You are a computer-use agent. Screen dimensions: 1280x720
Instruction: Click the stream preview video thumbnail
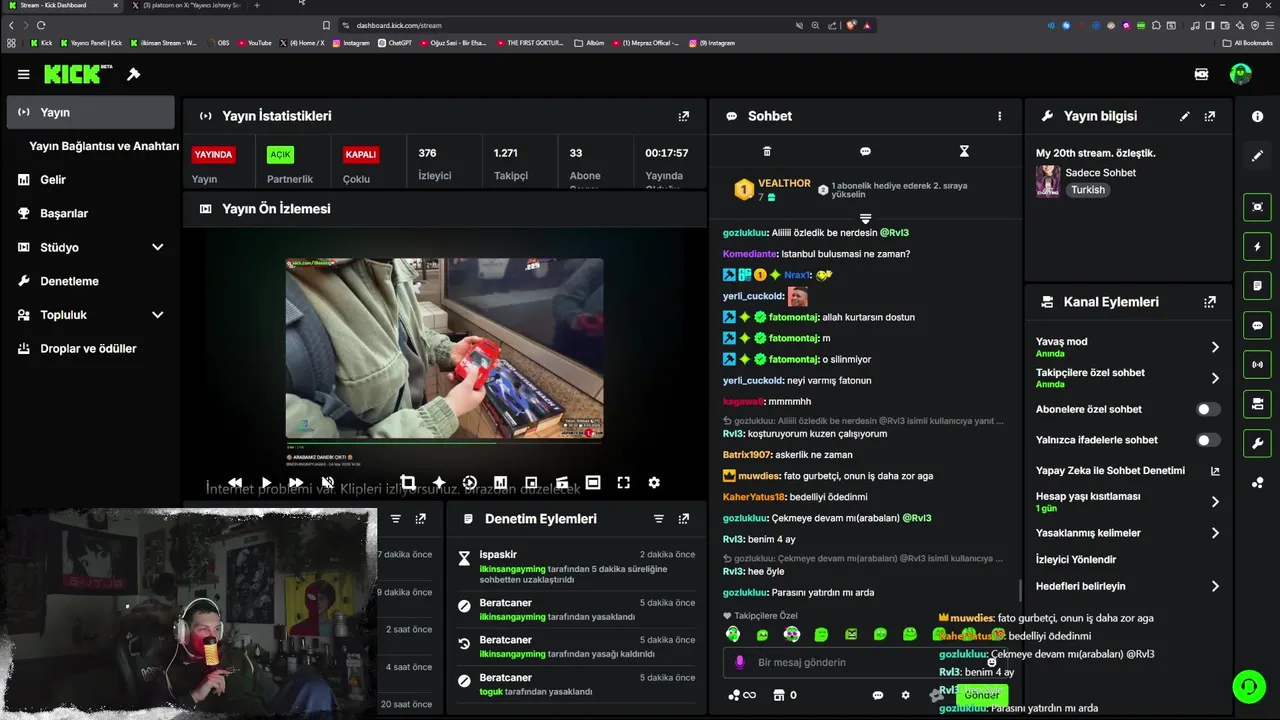(x=444, y=349)
